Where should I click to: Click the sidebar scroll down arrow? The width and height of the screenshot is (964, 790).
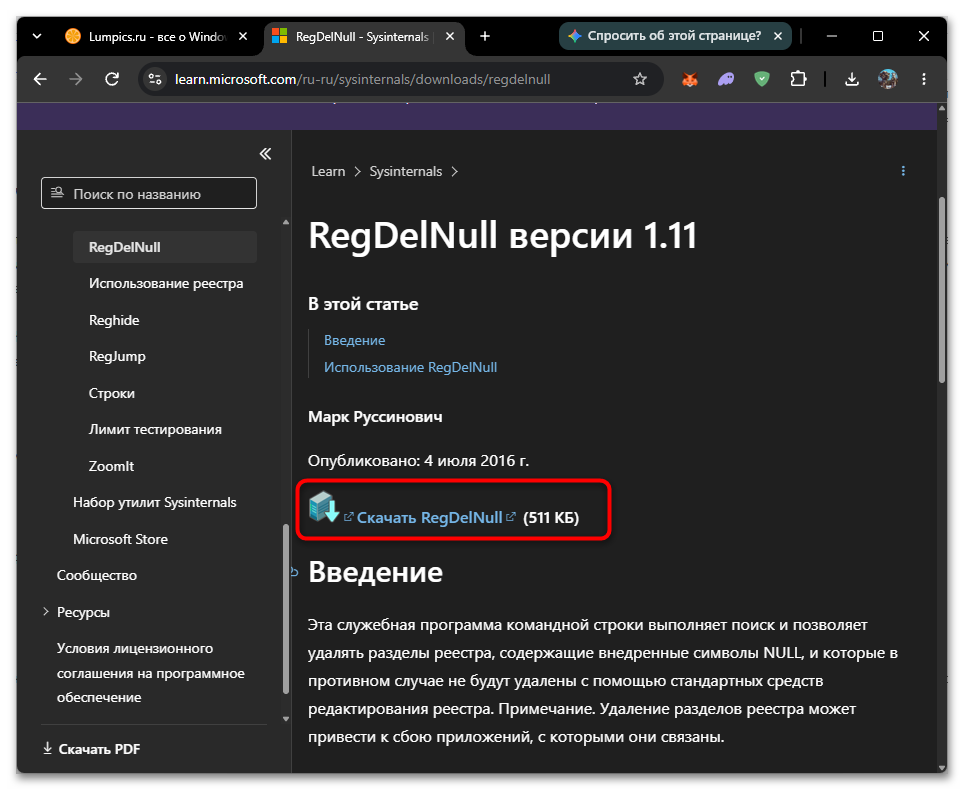point(286,718)
